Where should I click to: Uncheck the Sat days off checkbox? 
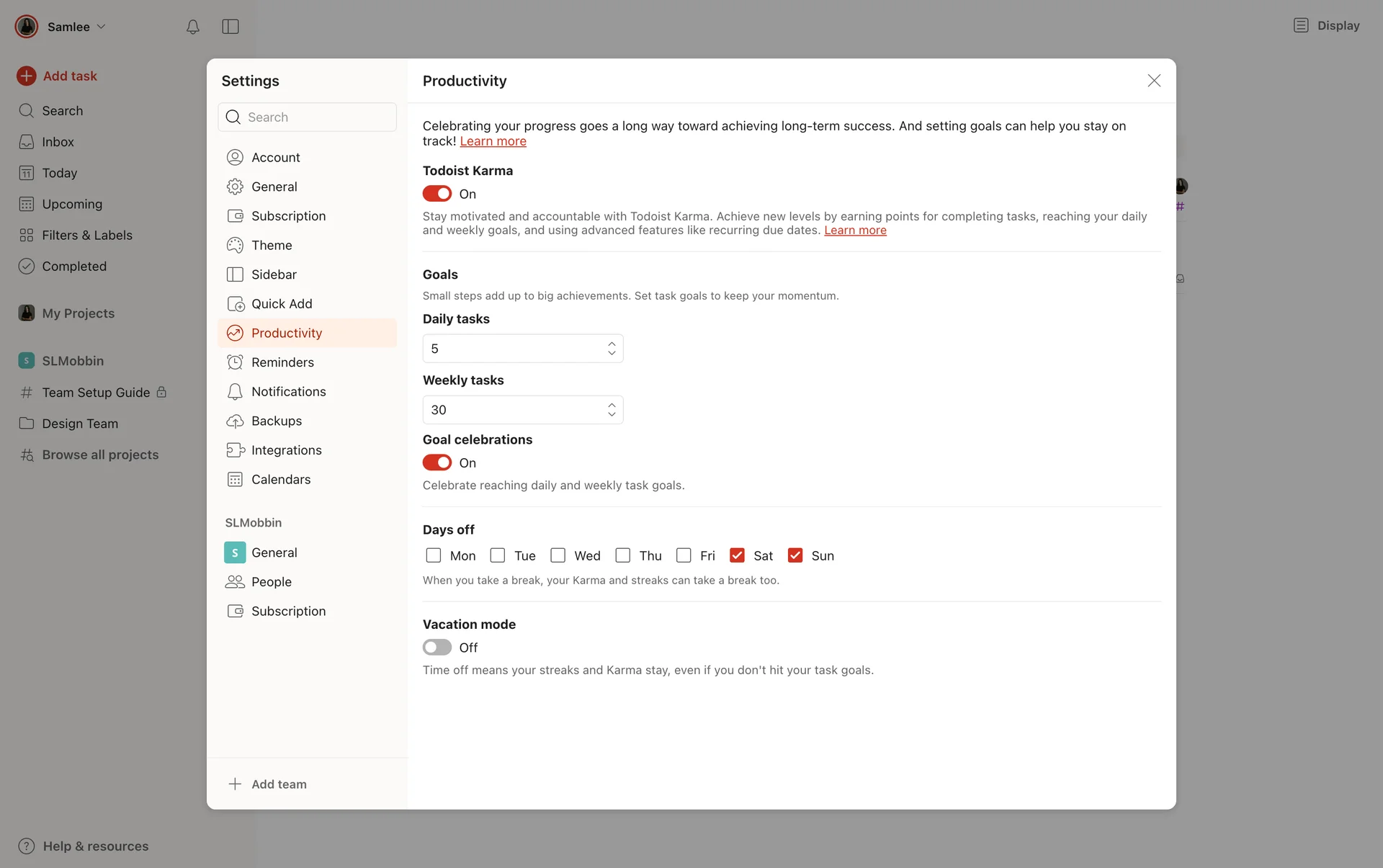[x=737, y=555]
